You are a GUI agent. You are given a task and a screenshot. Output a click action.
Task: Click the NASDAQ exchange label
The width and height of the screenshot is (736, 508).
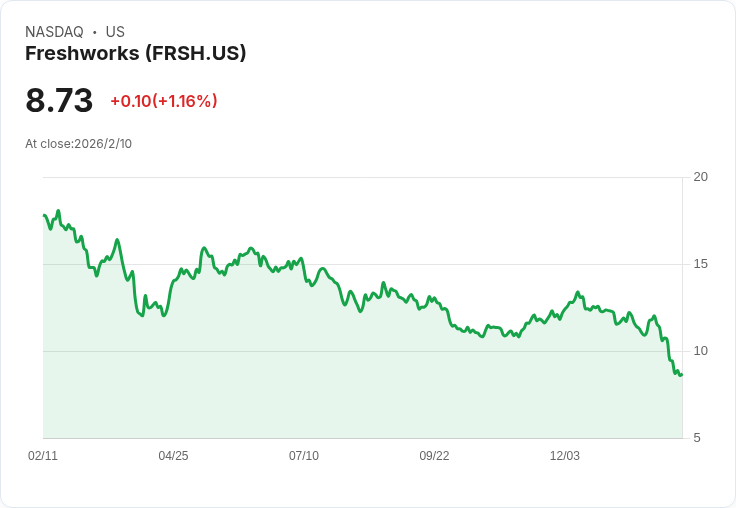click(54, 32)
